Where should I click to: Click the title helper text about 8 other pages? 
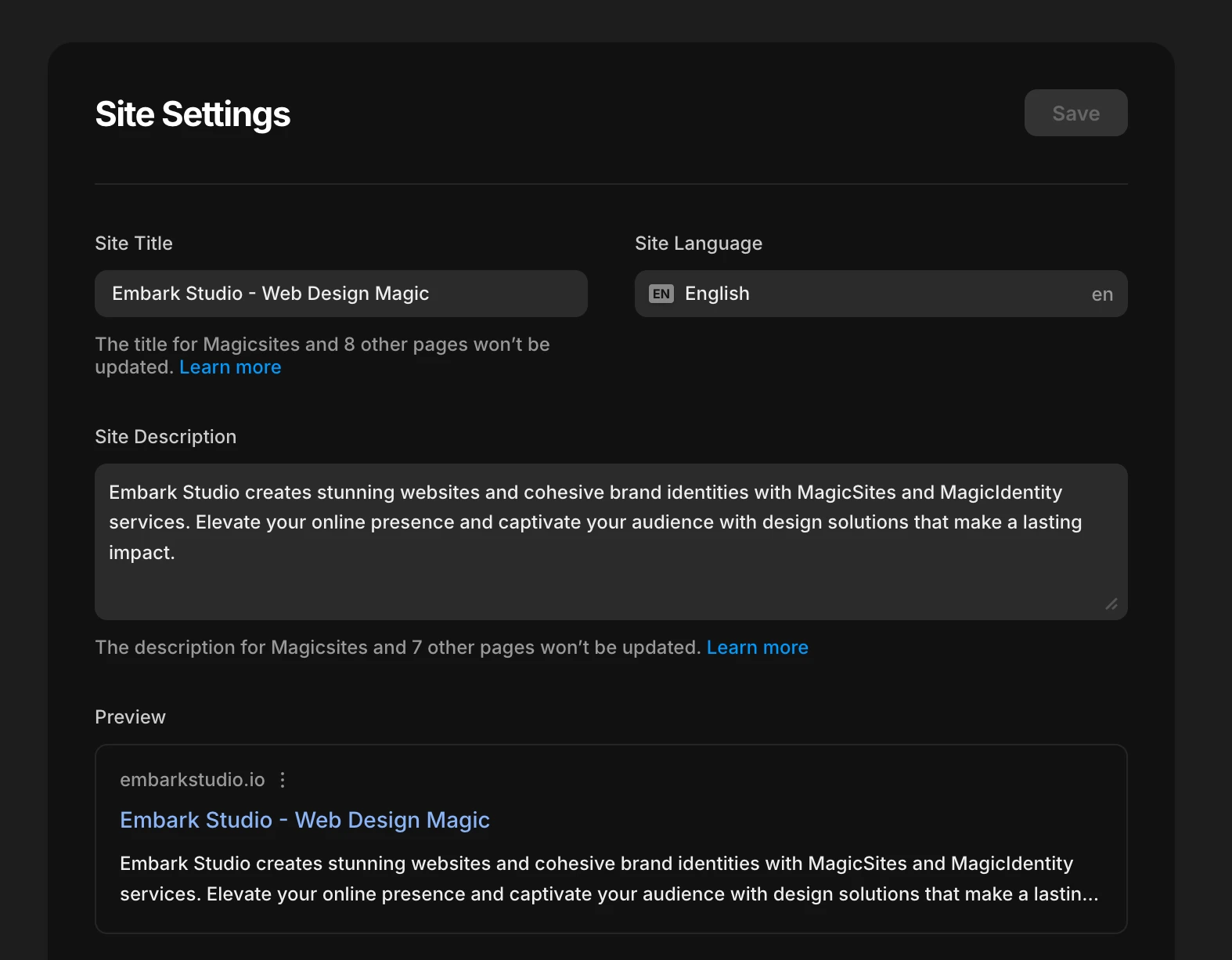[x=322, y=345]
